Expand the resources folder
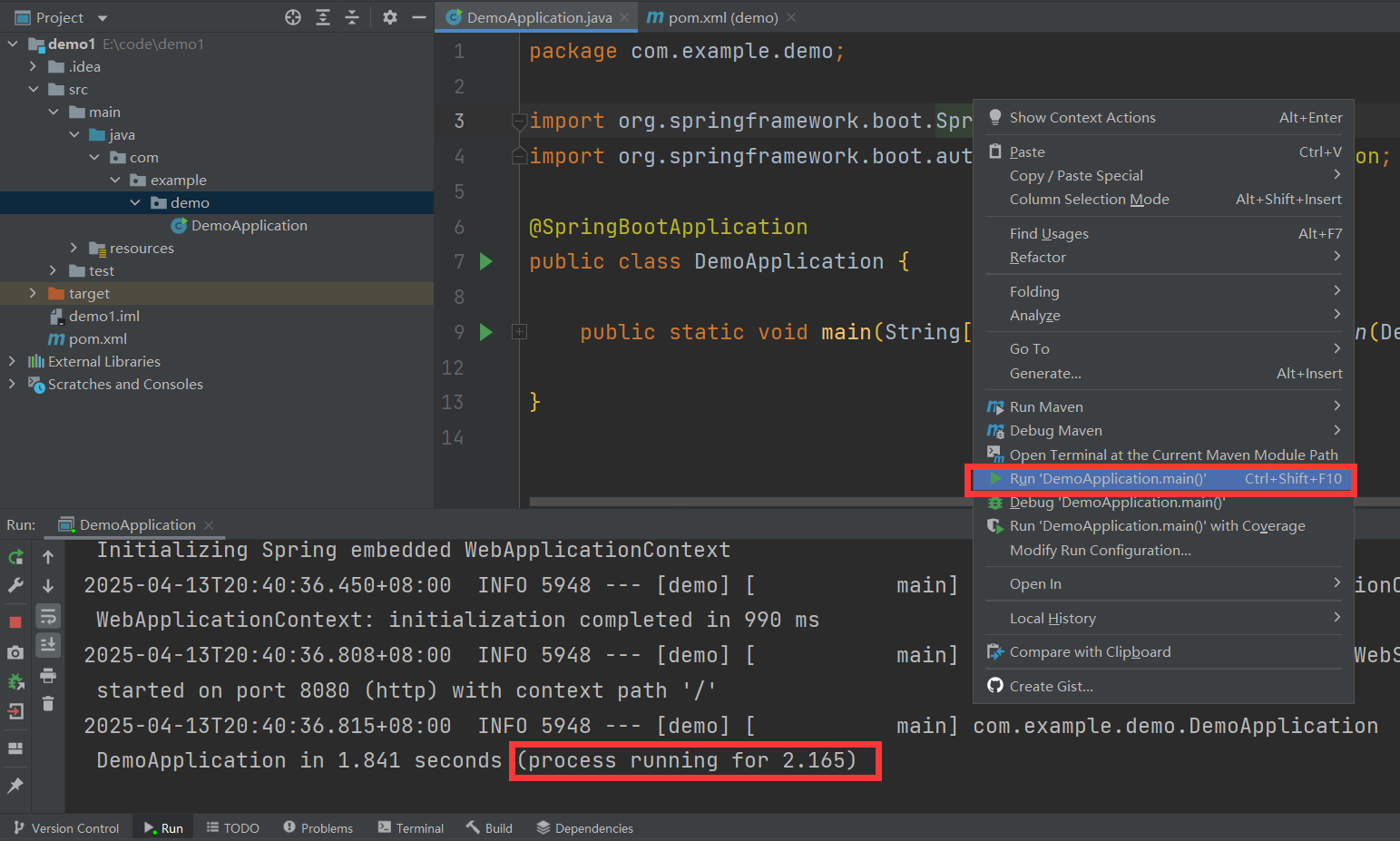1400x841 pixels. [74, 248]
